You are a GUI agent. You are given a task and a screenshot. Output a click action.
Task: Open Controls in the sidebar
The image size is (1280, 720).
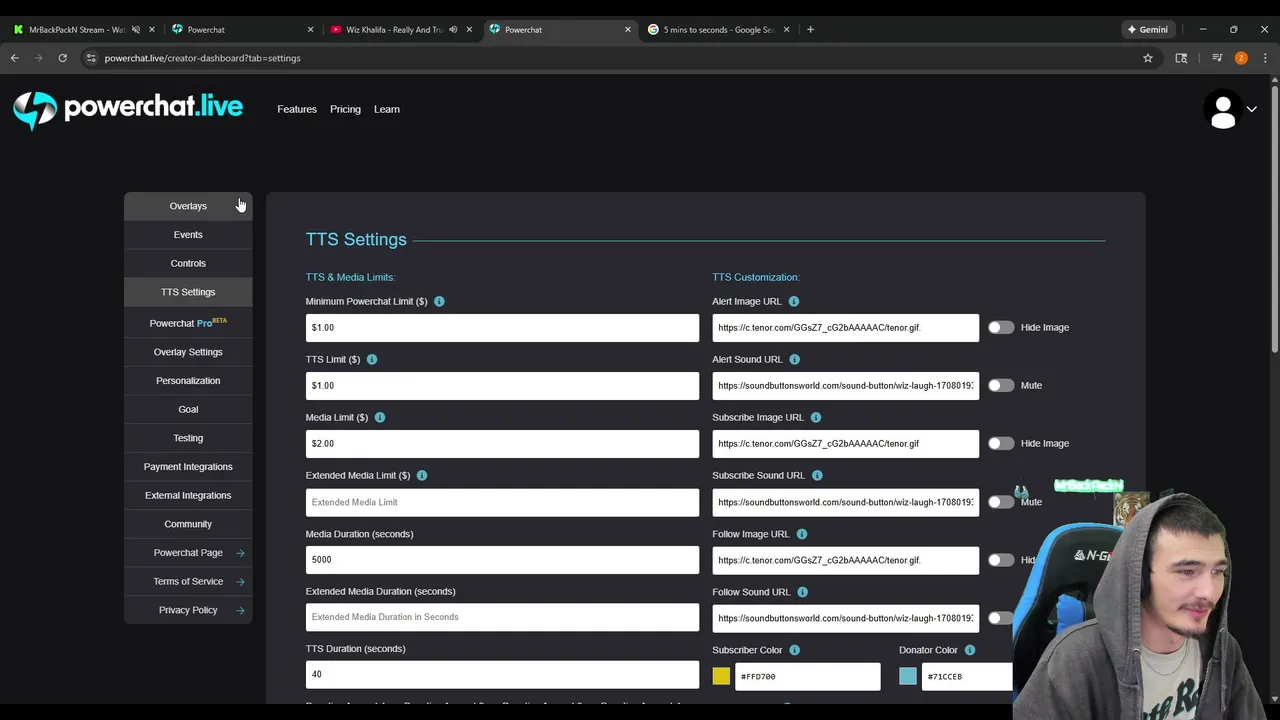click(188, 263)
